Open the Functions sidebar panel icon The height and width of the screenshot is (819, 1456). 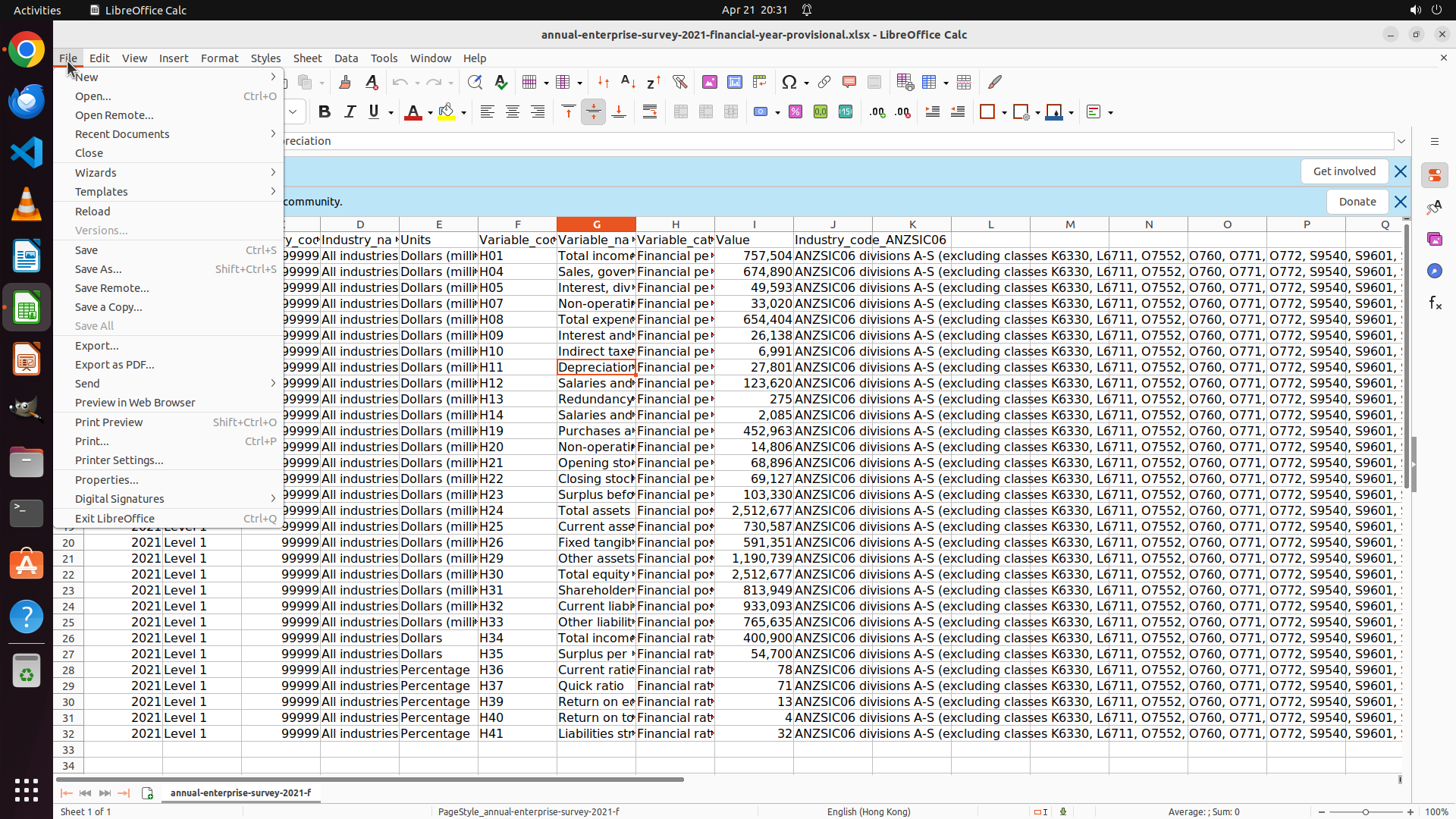point(1435,303)
